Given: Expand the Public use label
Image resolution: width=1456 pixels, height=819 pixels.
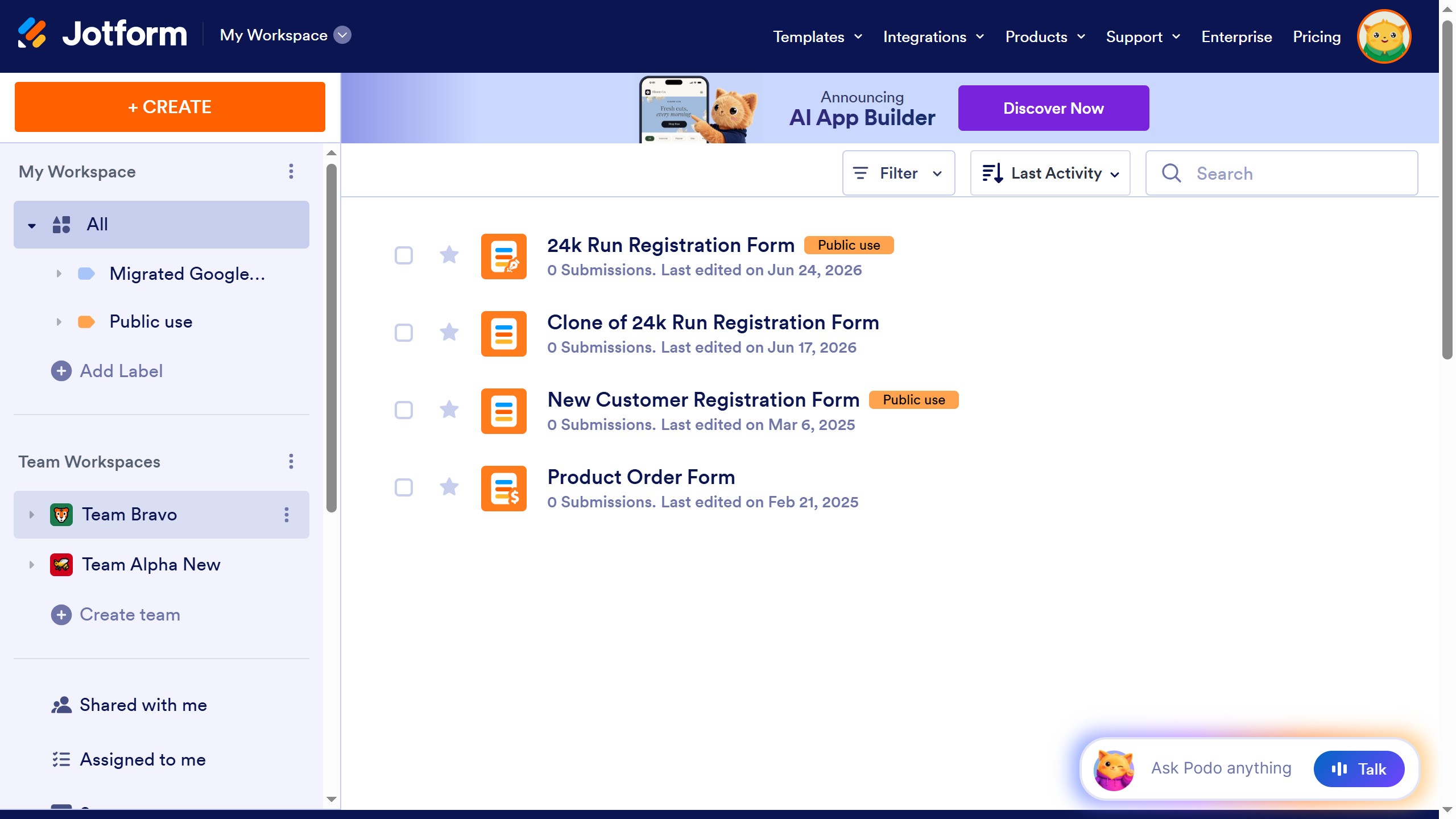Looking at the screenshot, I should (x=59, y=322).
